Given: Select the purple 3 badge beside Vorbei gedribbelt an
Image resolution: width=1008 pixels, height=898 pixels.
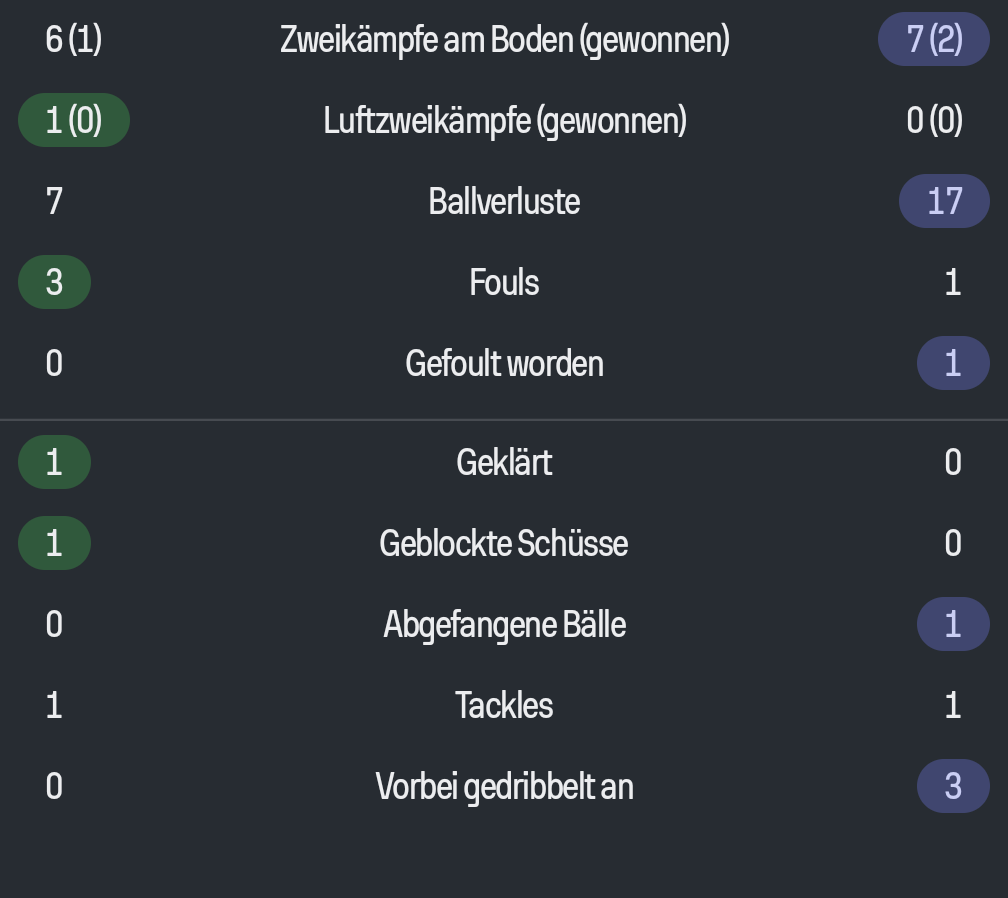Looking at the screenshot, I should point(952,786).
